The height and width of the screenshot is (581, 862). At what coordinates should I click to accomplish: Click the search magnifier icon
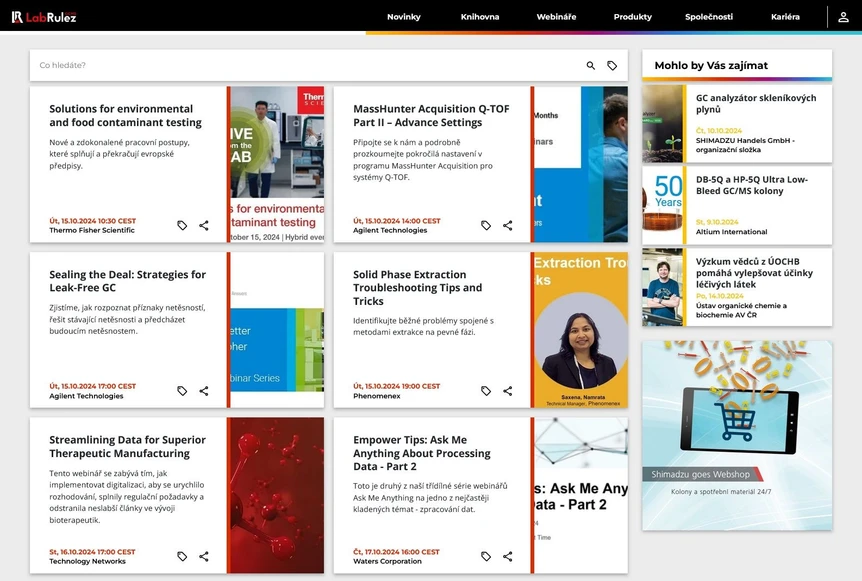pyautogui.click(x=591, y=66)
